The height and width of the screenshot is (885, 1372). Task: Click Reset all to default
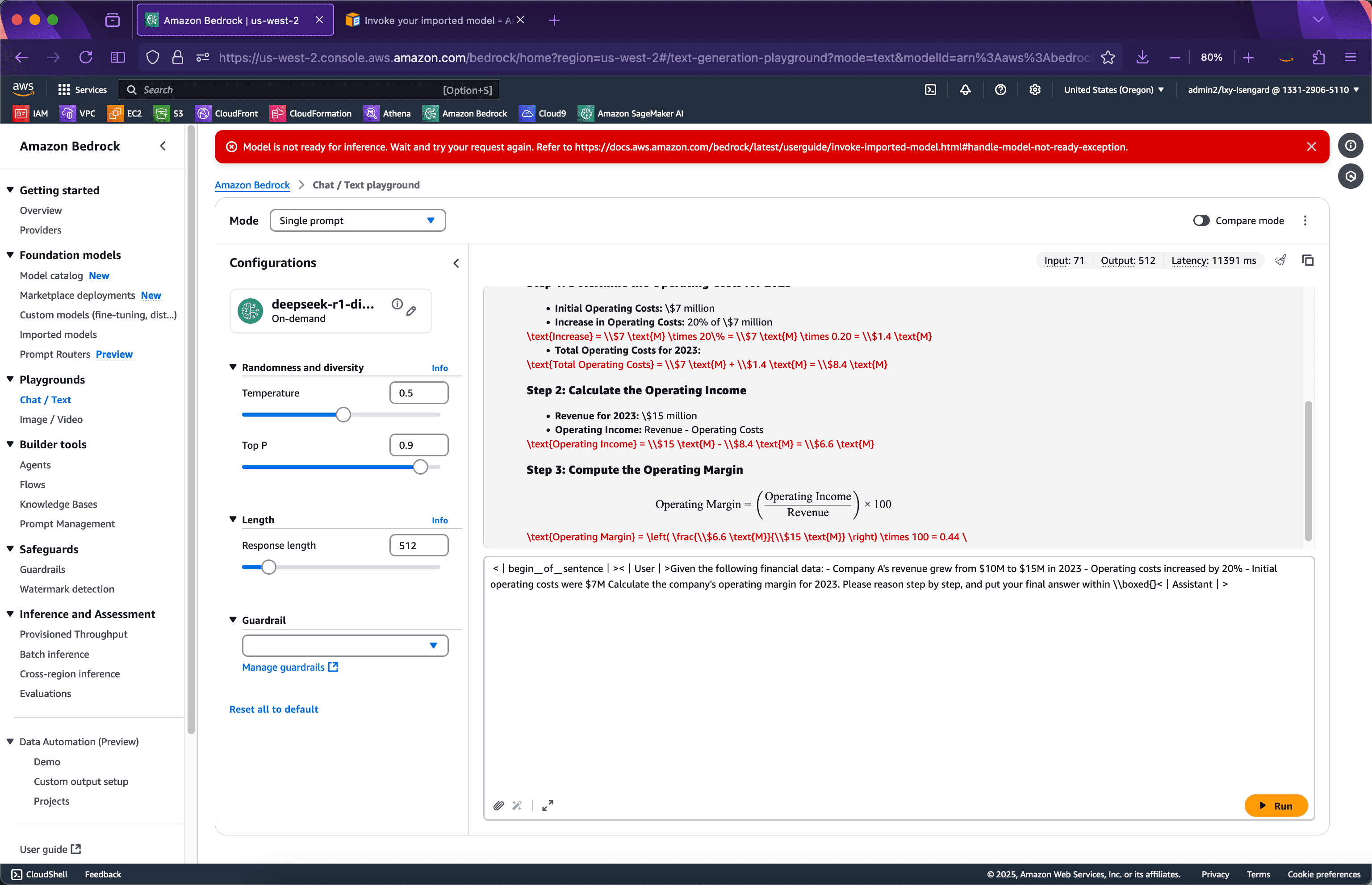click(274, 709)
